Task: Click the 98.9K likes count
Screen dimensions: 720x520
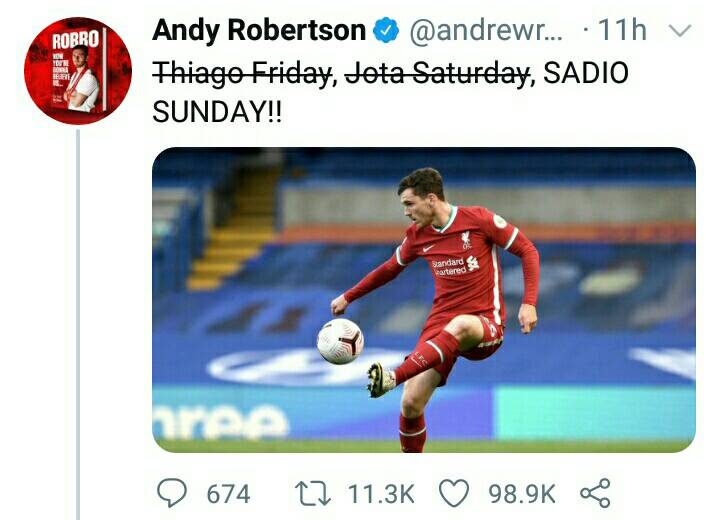Action: coord(522,494)
